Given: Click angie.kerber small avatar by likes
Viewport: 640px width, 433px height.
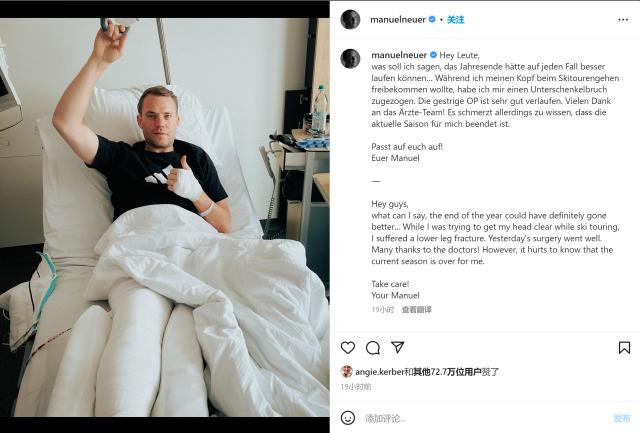Looking at the screenshot, I should 347,371.
